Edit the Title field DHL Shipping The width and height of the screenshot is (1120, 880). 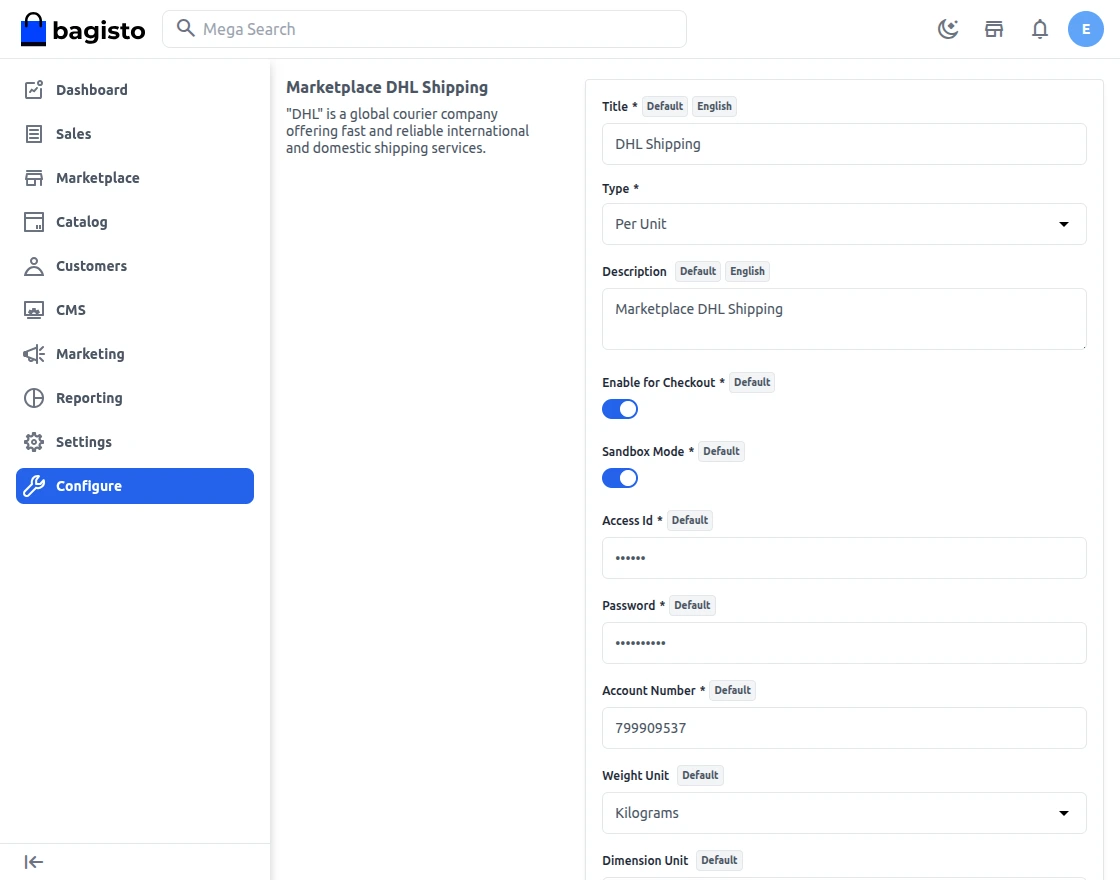pos(844,144)
